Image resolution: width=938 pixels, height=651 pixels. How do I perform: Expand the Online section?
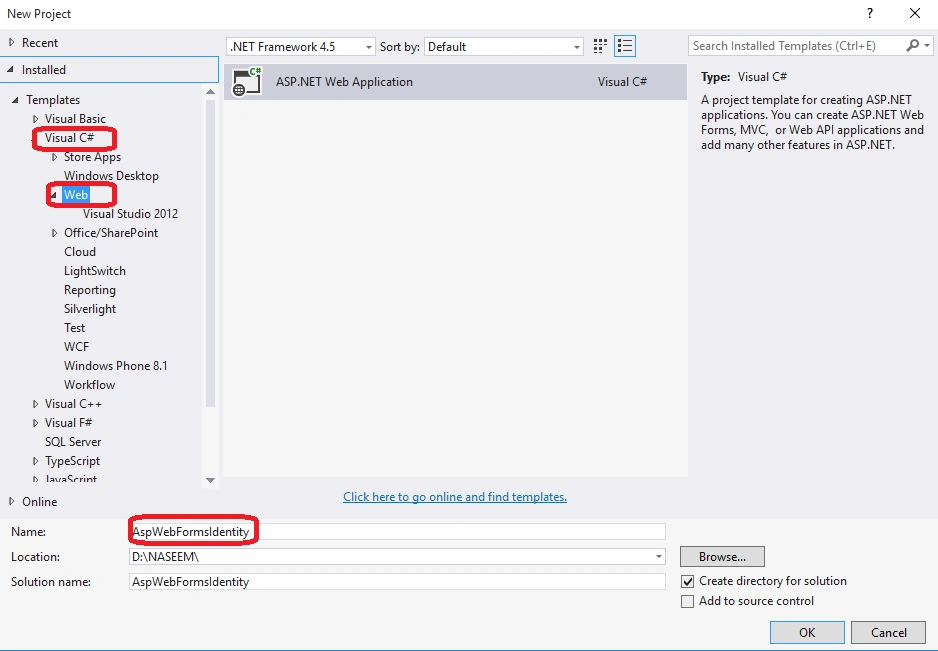(x=11, y=501)
